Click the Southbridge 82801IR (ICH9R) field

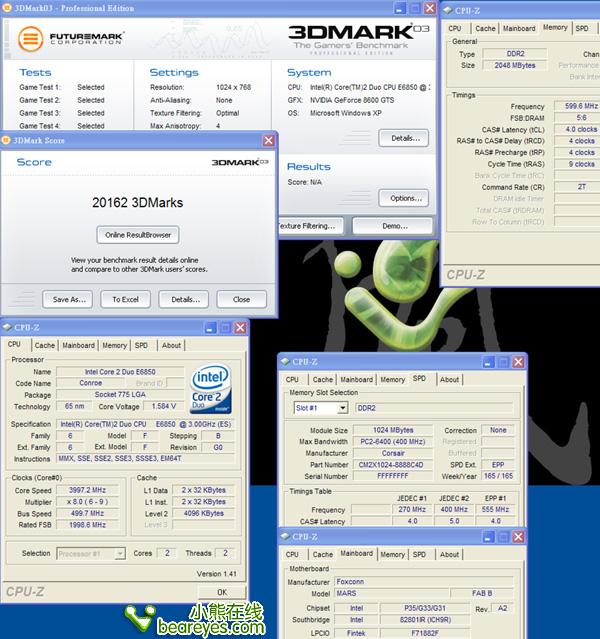(x=425, y=620)
